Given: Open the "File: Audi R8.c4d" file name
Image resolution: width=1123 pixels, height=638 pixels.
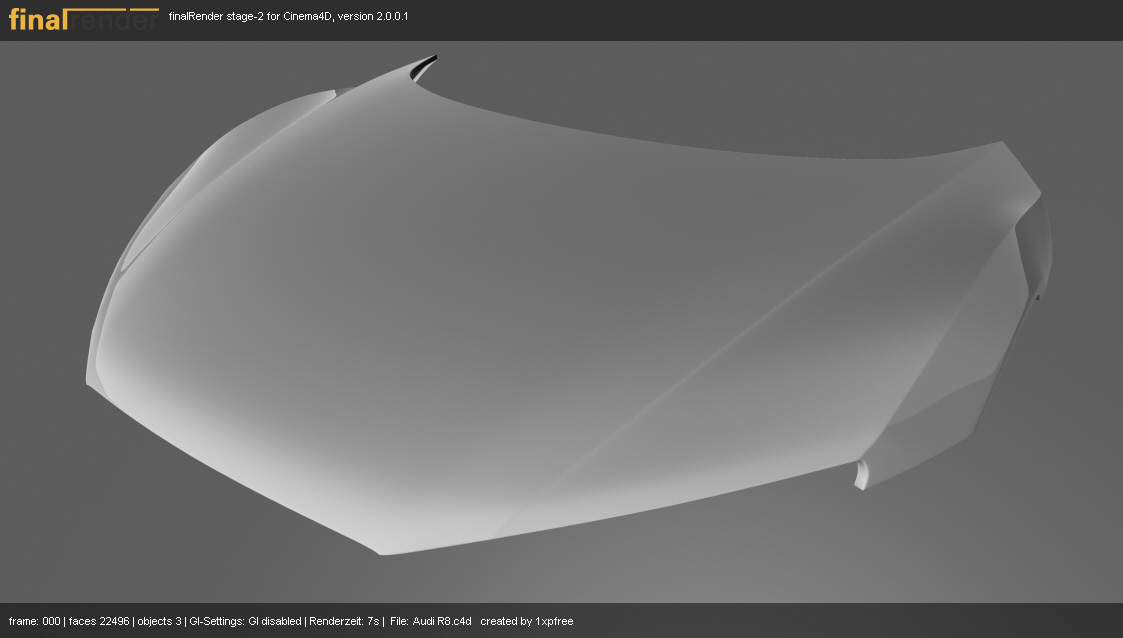Looking at the screenshot, I should click(430, 621).
